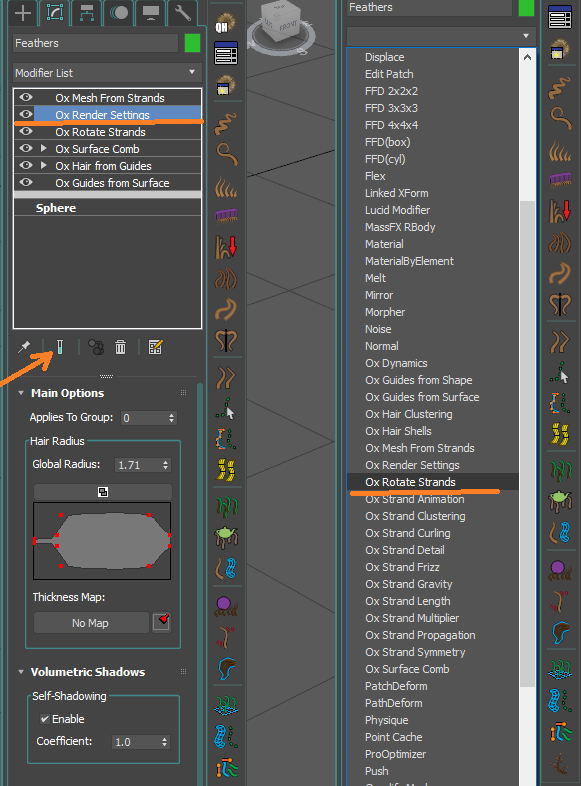Toggle visibility of Ox Rotate Strands
The image size is (581, 786).
pos(26,131)
